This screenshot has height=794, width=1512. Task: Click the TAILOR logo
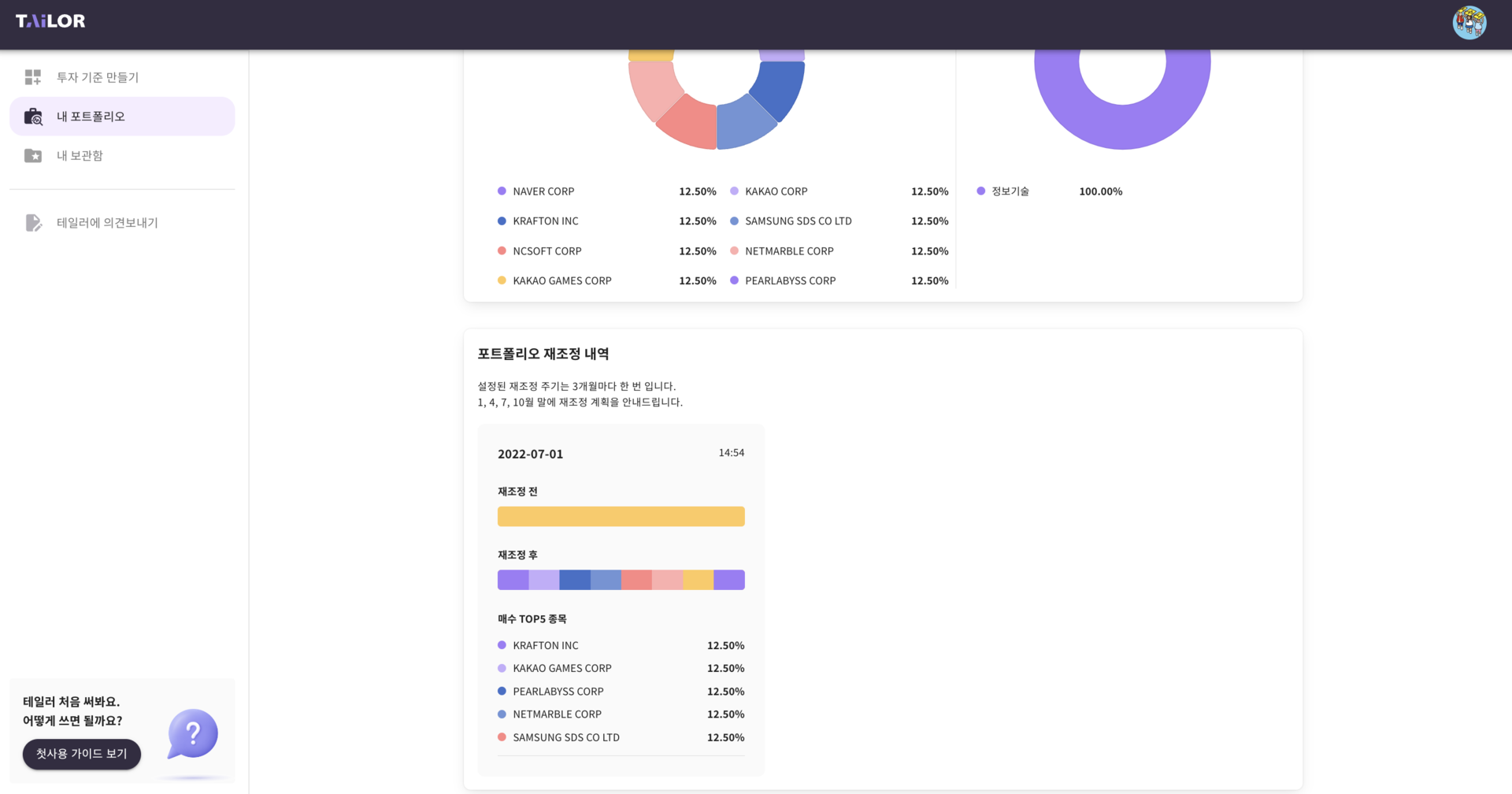(50, 21)
